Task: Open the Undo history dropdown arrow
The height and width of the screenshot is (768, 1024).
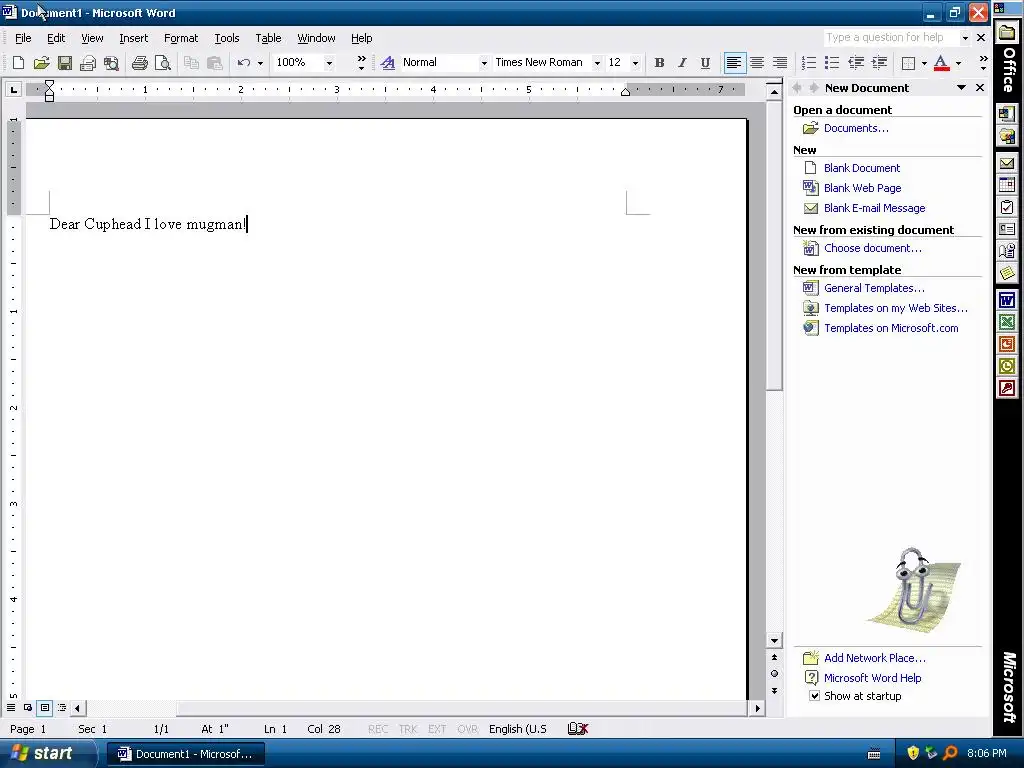Action: click(260, 63)
